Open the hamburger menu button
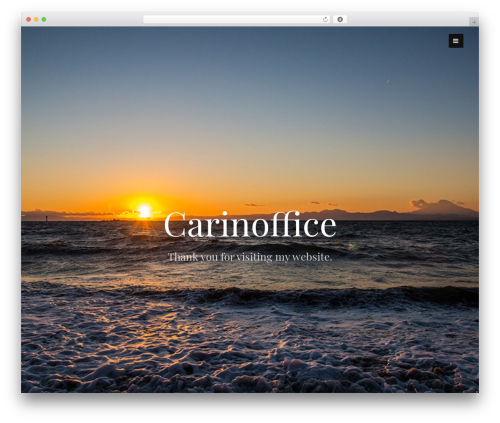 [x=456, y=41]
